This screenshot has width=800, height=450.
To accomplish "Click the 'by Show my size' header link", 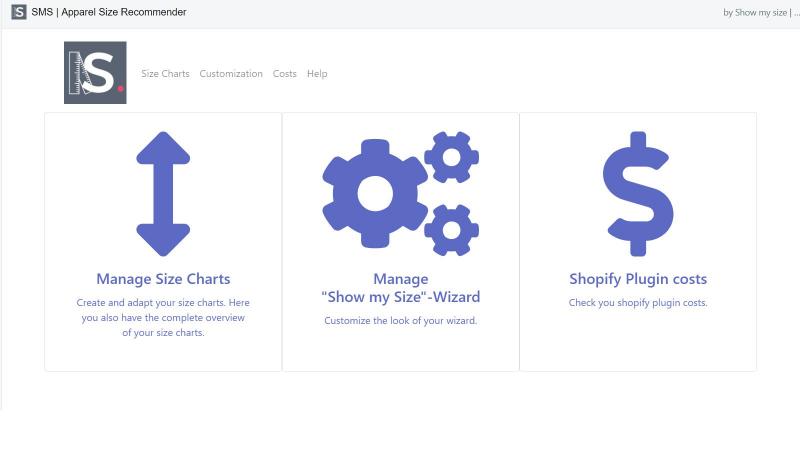I will tap(755, 13).
